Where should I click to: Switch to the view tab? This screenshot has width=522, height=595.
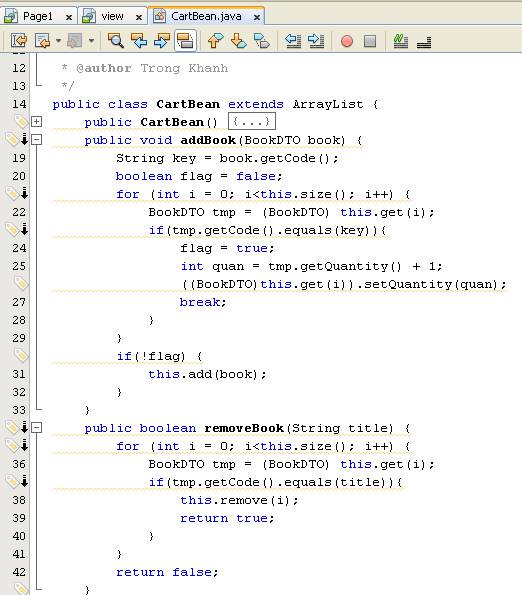pyautogui.click(x=113, y=16)
